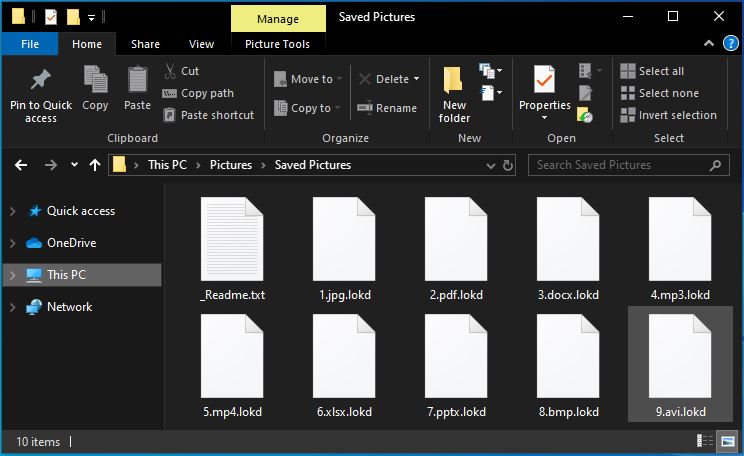
Task: Open the Delete dropdown arrow
Action: (416, 79)
